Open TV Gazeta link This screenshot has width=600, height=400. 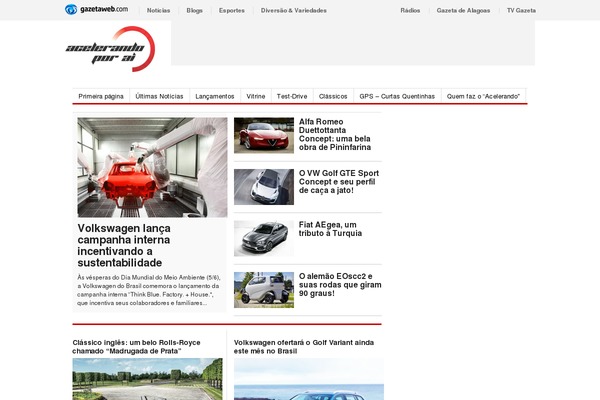[x=521, y=10]
